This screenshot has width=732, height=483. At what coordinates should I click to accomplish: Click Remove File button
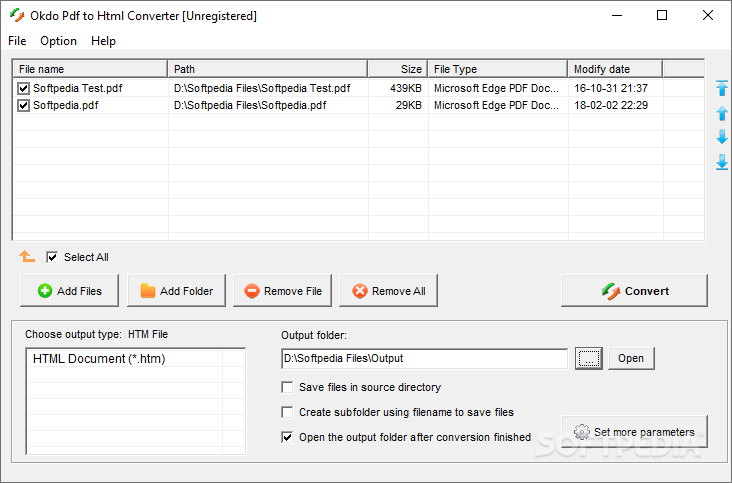[282, 291]
